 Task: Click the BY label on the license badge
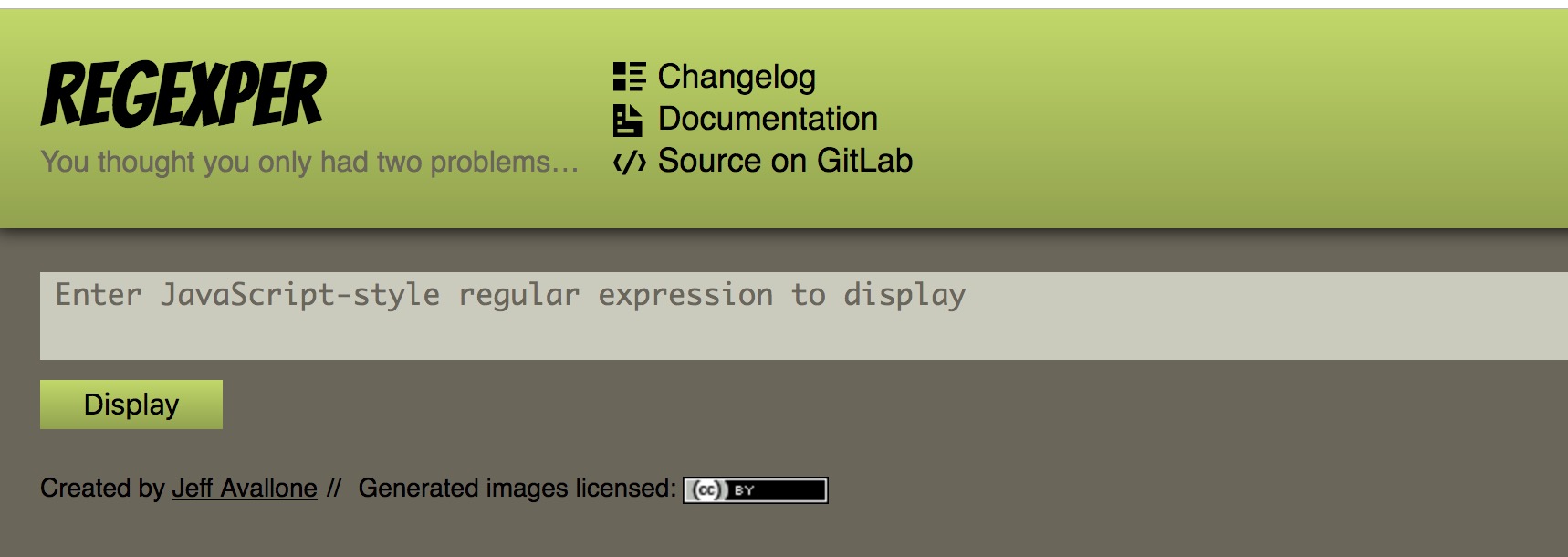[x=744, y=490]
